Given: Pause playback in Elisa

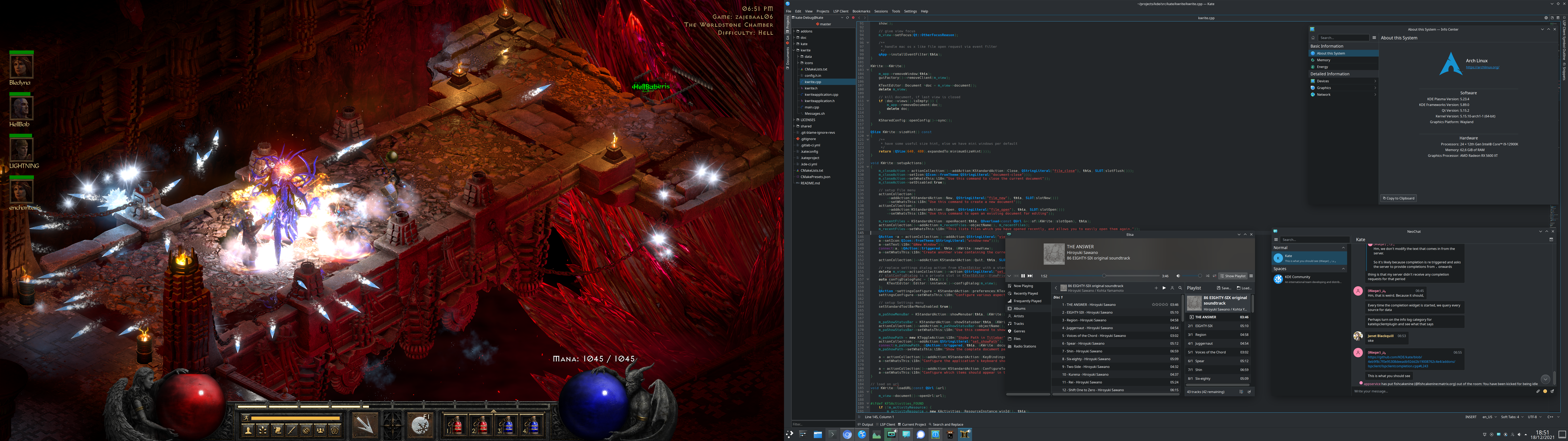Looking at the screenshot, I should point(1023,276).
